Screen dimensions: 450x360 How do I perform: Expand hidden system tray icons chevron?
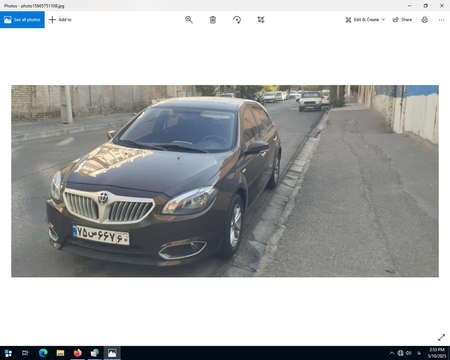[x=392, y=353]
